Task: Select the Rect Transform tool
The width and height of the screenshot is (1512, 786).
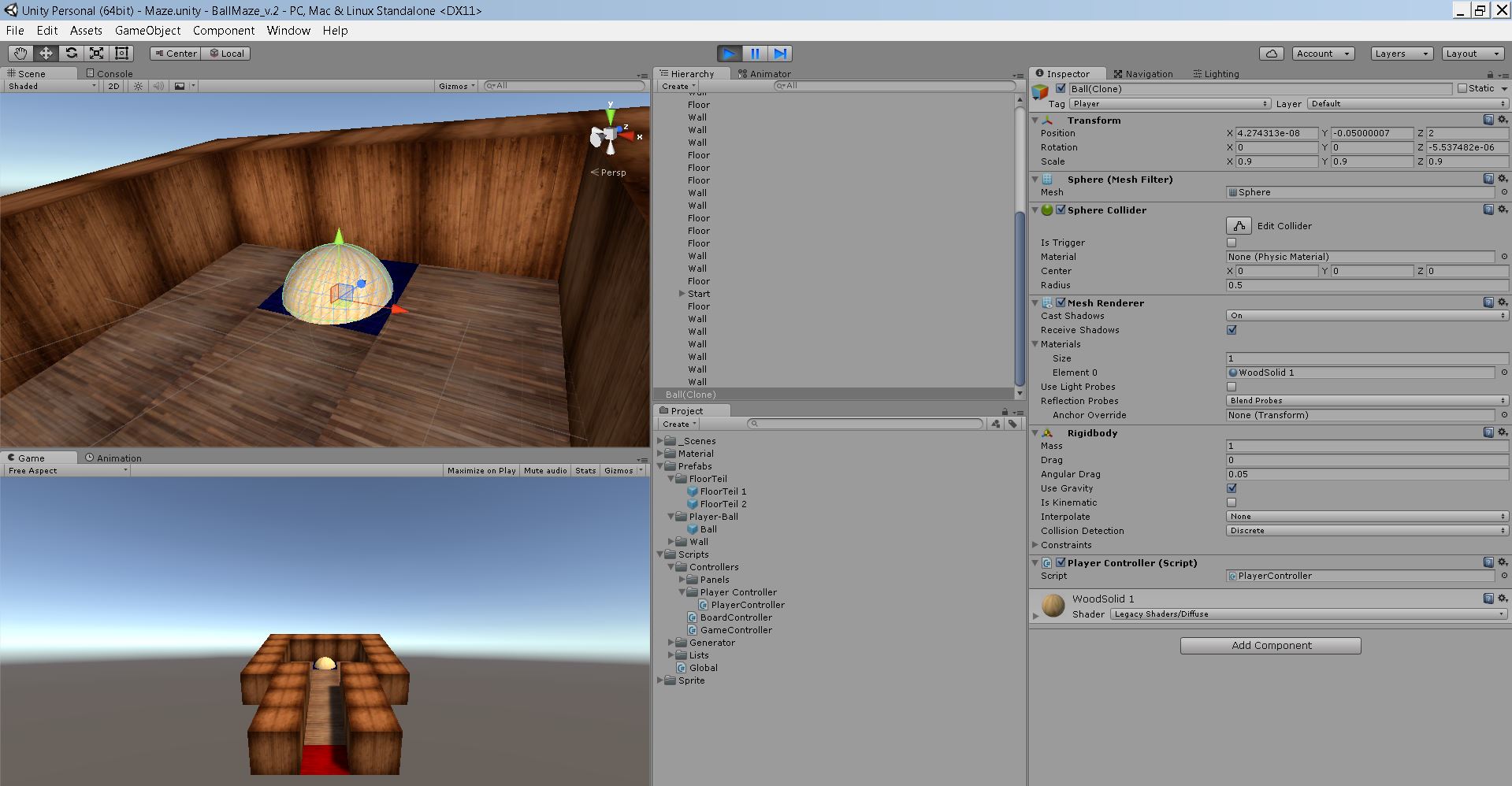Action: pos(121,53)
